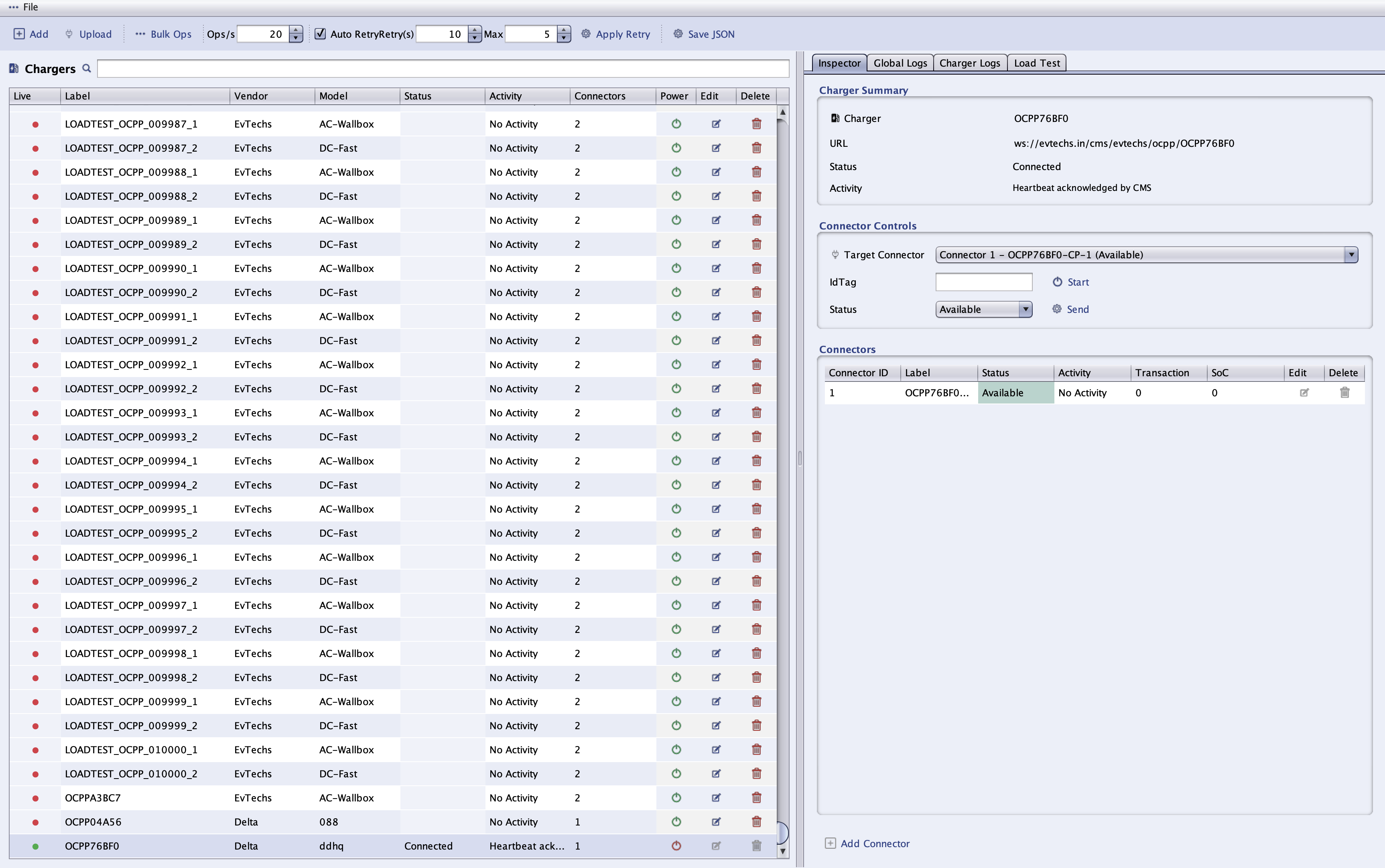Edit connector 1 in Connectors table
This screenshot has height=868, width=1385.
1304,393
